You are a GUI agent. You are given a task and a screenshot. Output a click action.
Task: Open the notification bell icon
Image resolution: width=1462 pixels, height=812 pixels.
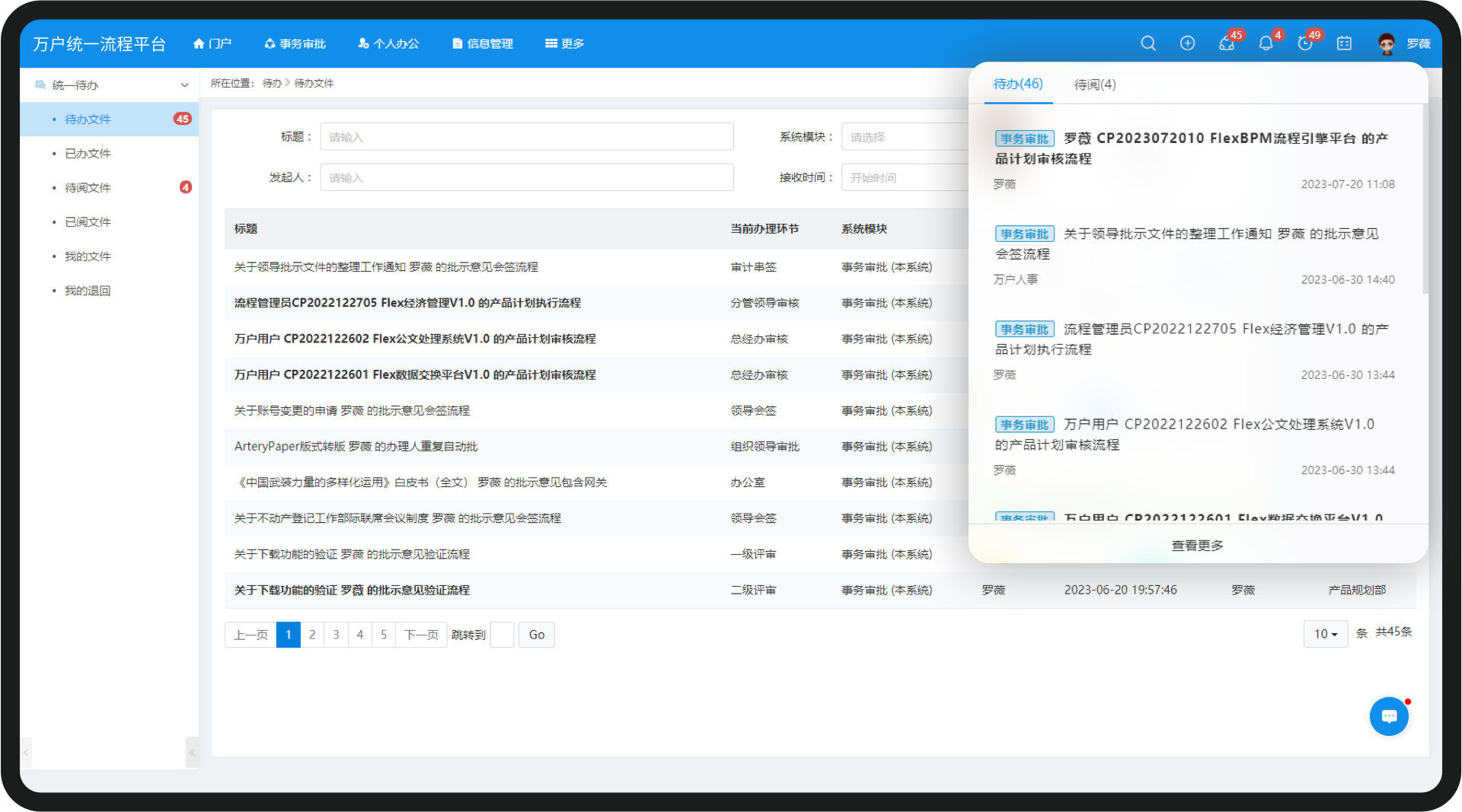tap(1266, 43)
